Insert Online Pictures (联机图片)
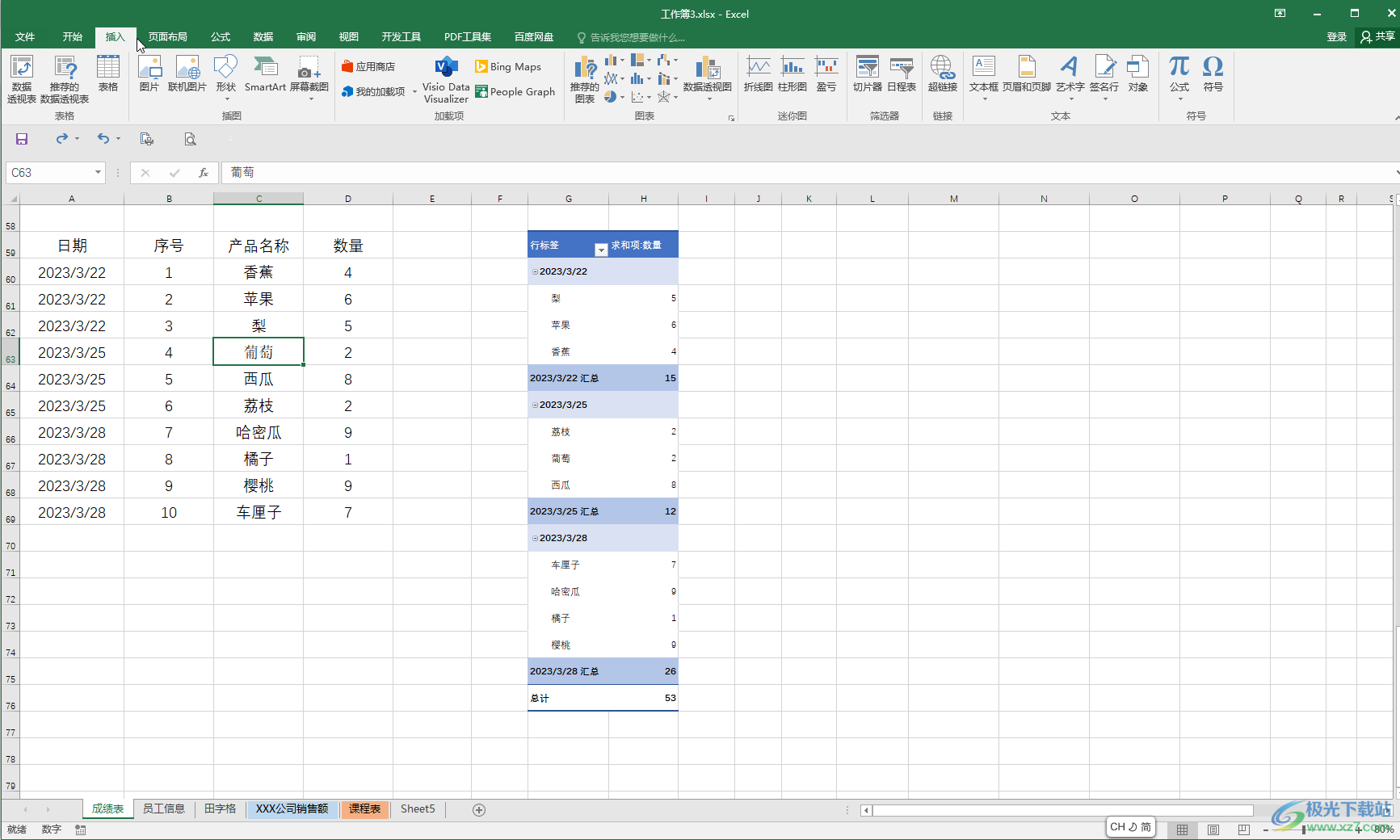The image size is (1400, 840). [x=187, y=73]
